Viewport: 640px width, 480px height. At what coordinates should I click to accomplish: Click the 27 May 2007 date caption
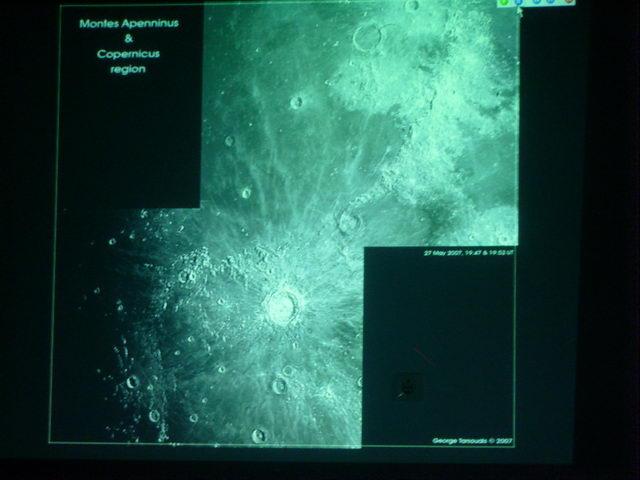(469, 253)
